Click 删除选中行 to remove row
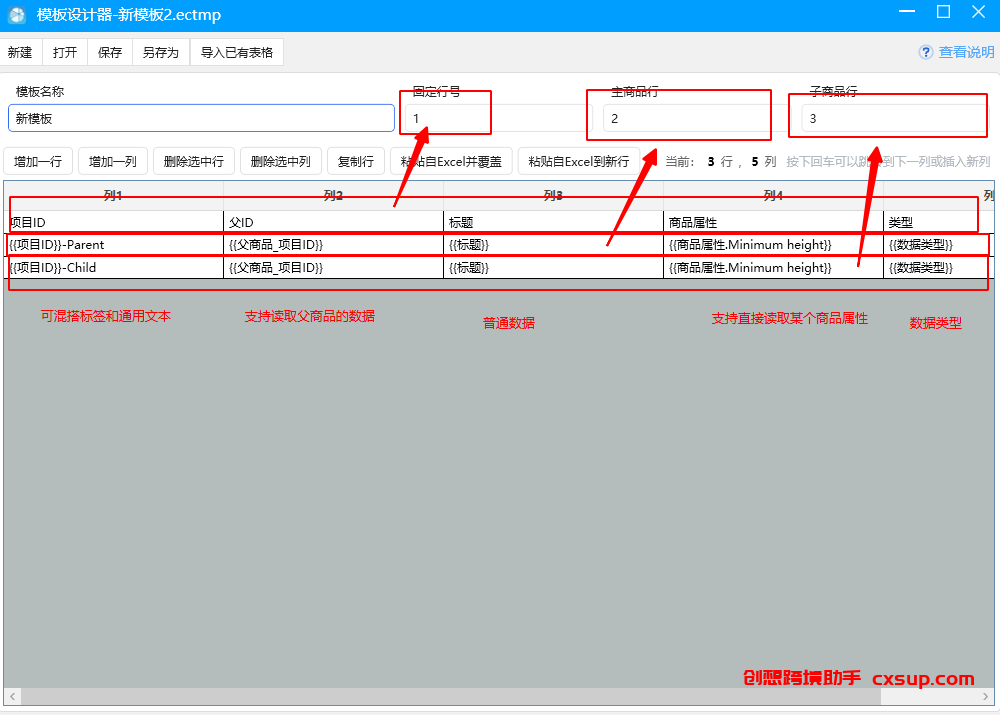The image size is (1000, 715). coord(194,161)
